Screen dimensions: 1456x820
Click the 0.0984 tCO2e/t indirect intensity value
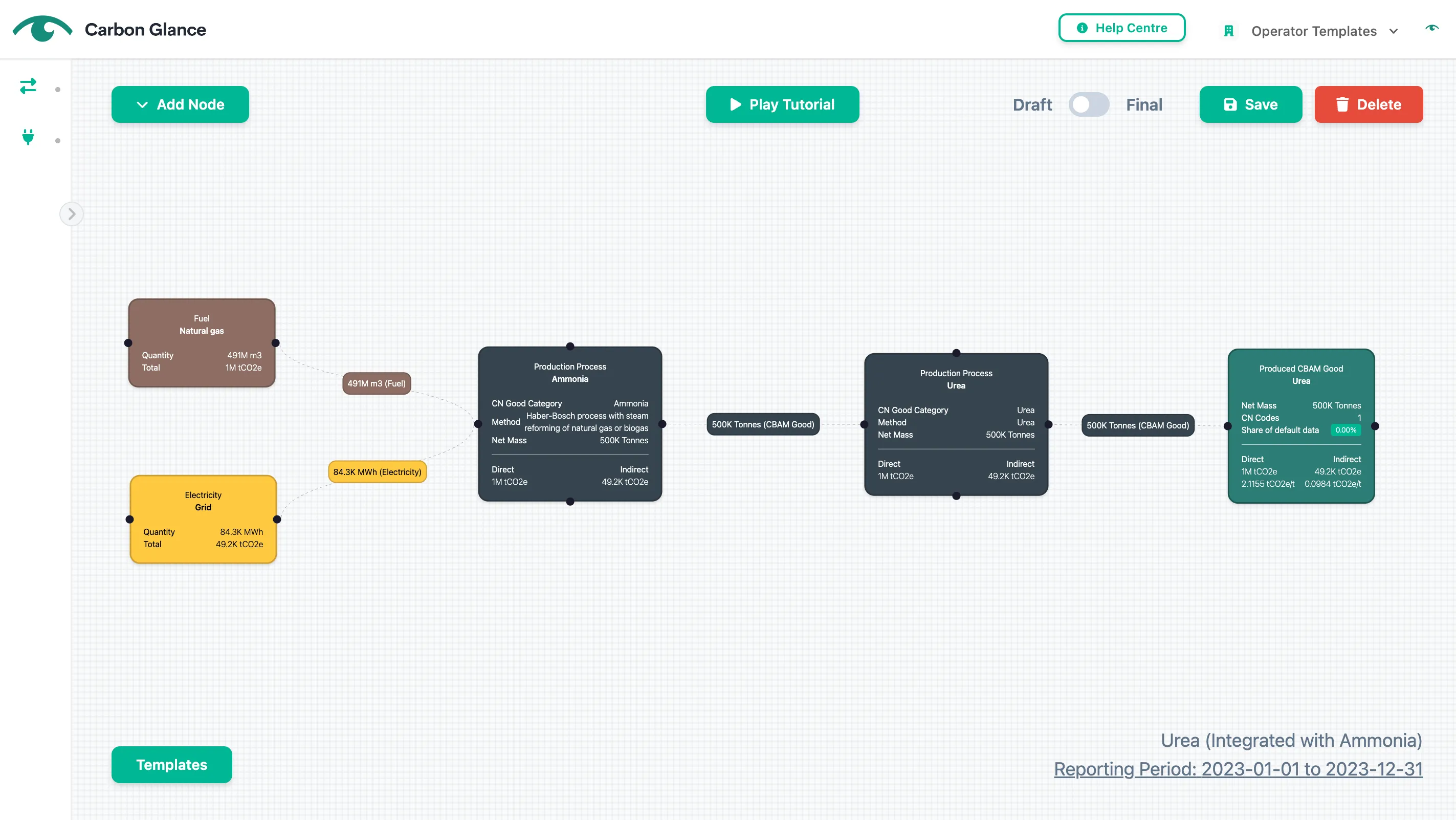pos(1332,484)
